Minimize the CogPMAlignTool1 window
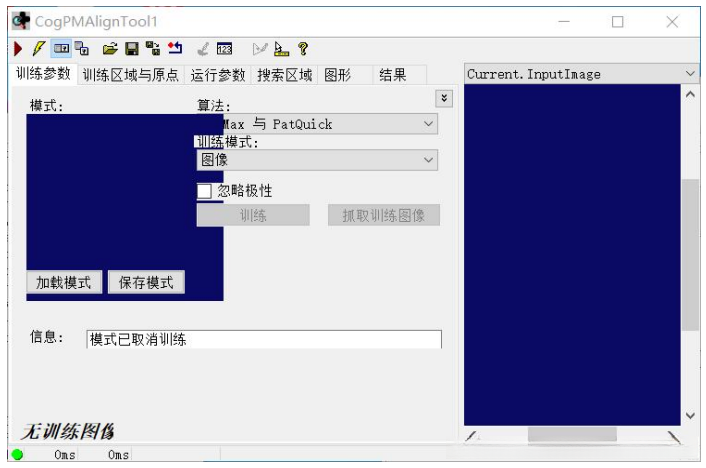Screen dimensions: 706x468 click(x=564, y=22)
